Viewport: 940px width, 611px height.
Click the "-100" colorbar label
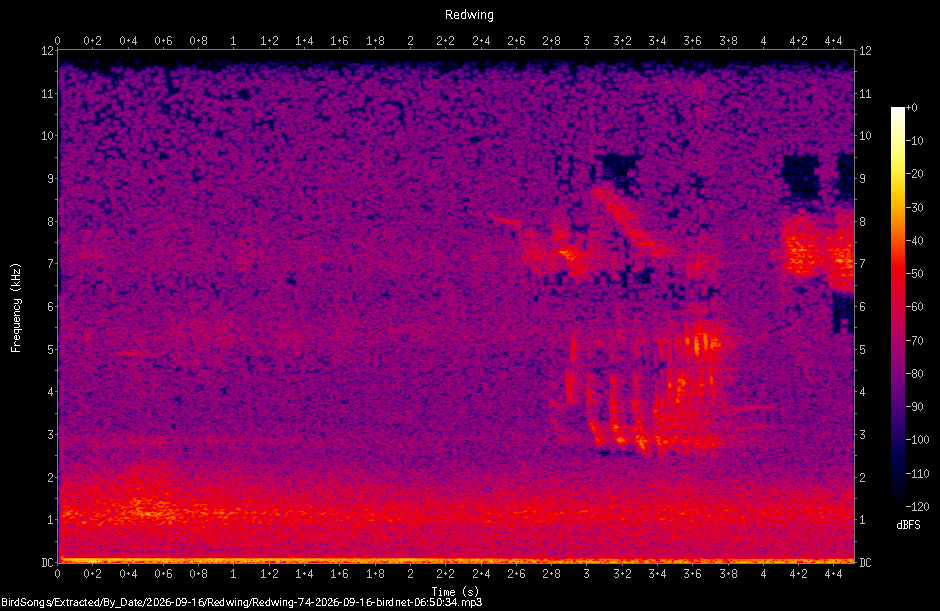coord(917,440)
